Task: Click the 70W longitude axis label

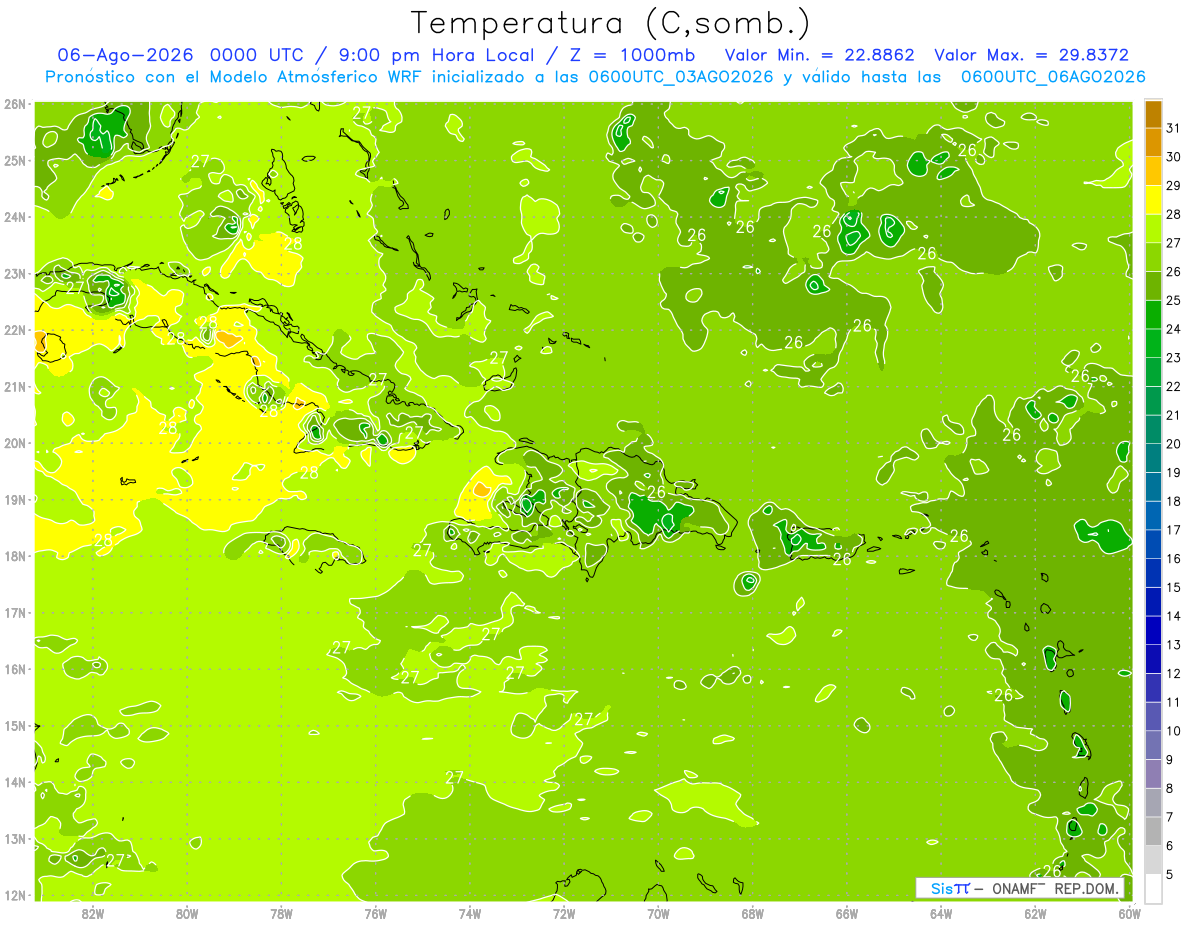Action: click(x=658, y=913)
